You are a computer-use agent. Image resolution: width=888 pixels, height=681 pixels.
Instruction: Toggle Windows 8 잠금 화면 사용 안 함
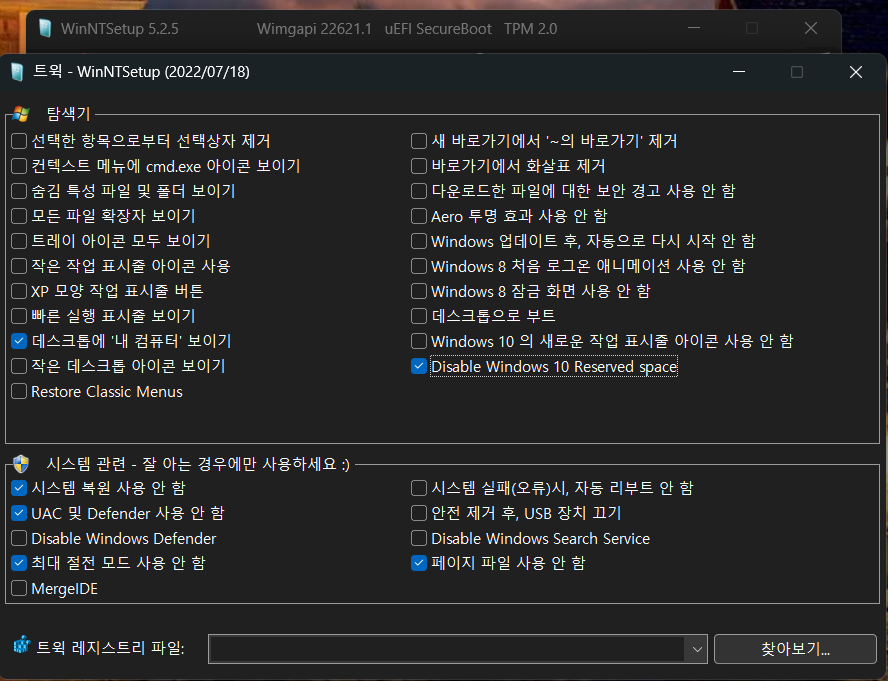pos(419,291)
